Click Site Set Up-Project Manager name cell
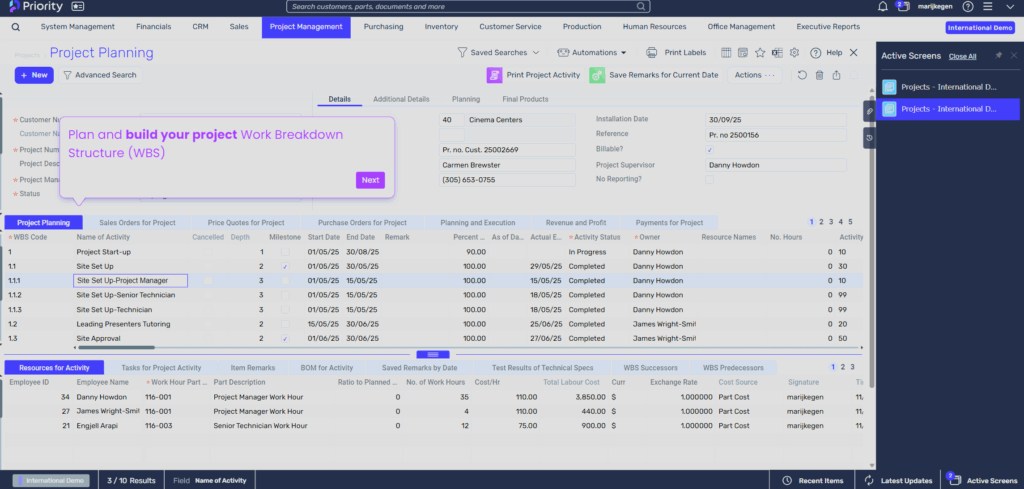This screenshot has width=1024, height=489. pyautogui.click(x=131, y=281)
